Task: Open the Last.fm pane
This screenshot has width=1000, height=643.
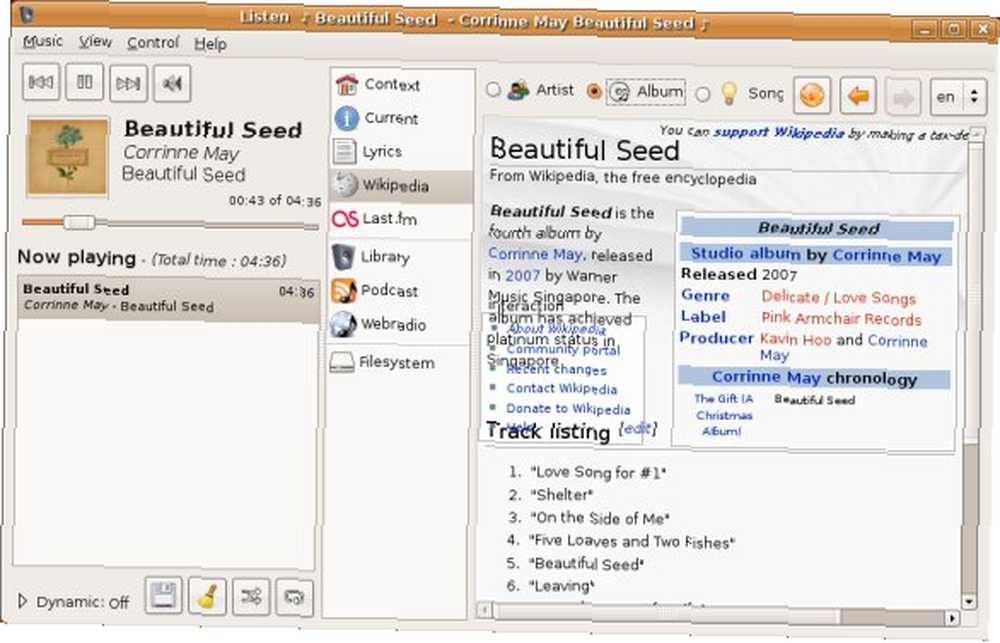Action: (401, 219)
